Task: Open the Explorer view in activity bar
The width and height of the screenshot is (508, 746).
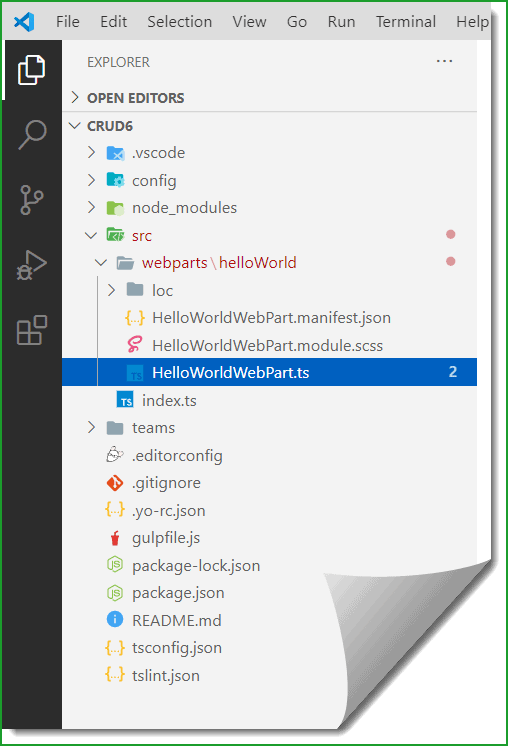Action: (31, 70)
